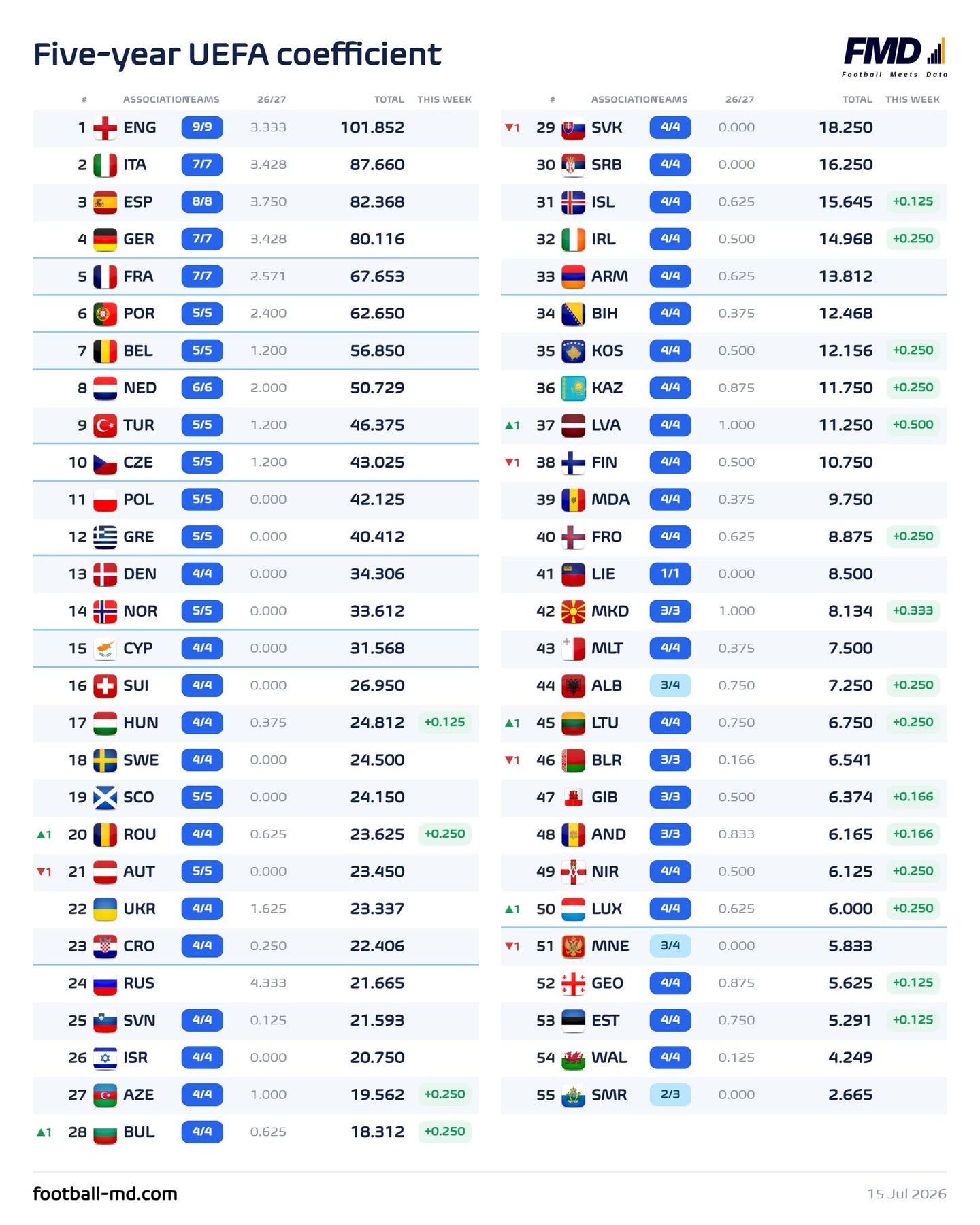Click the left TOTAL column header
Screen dimensions: 980x1225
(389, 99)
